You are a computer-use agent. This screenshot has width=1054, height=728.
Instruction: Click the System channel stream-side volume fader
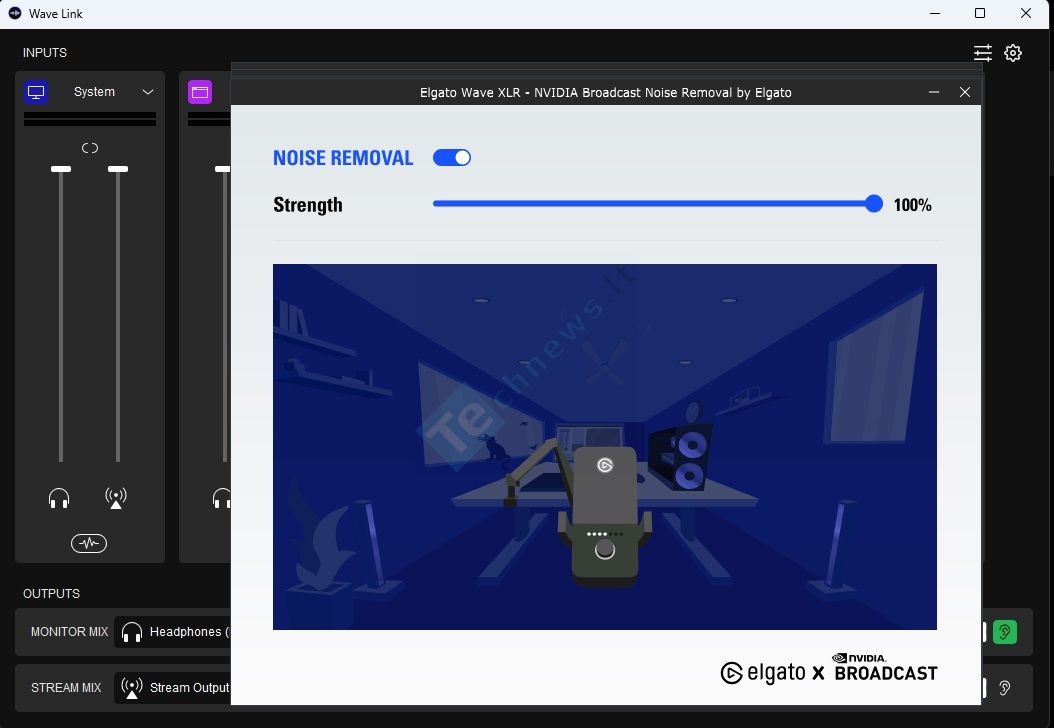click(118, 169)
